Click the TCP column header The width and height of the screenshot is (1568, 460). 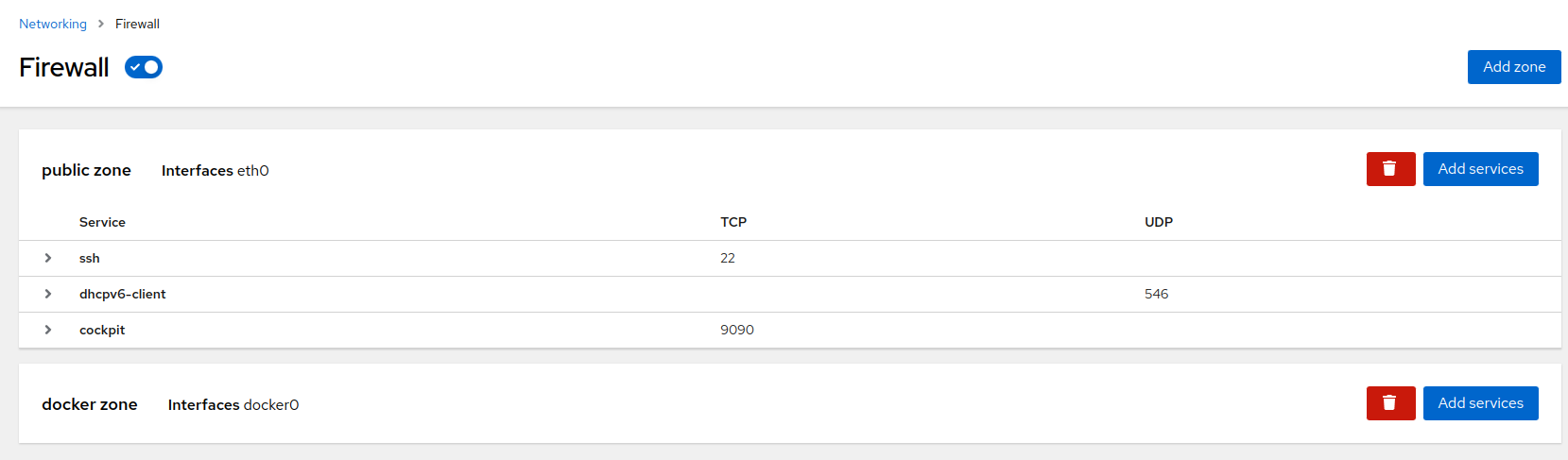point(733,222)
